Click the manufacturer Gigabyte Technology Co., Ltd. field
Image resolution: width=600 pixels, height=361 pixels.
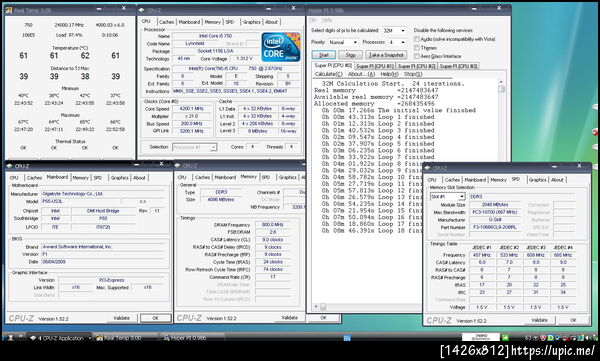pos(103,194)
